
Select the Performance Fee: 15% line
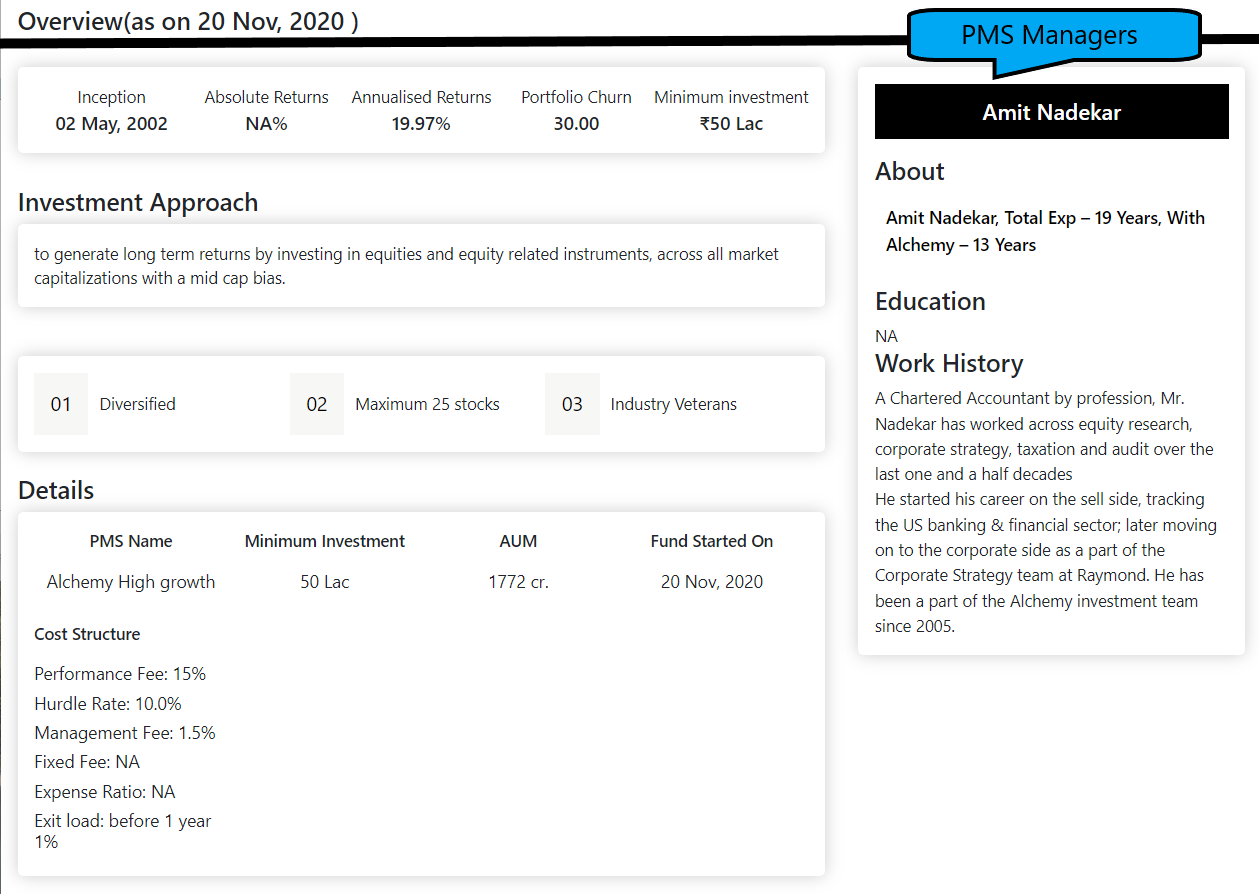coord(120,674)
